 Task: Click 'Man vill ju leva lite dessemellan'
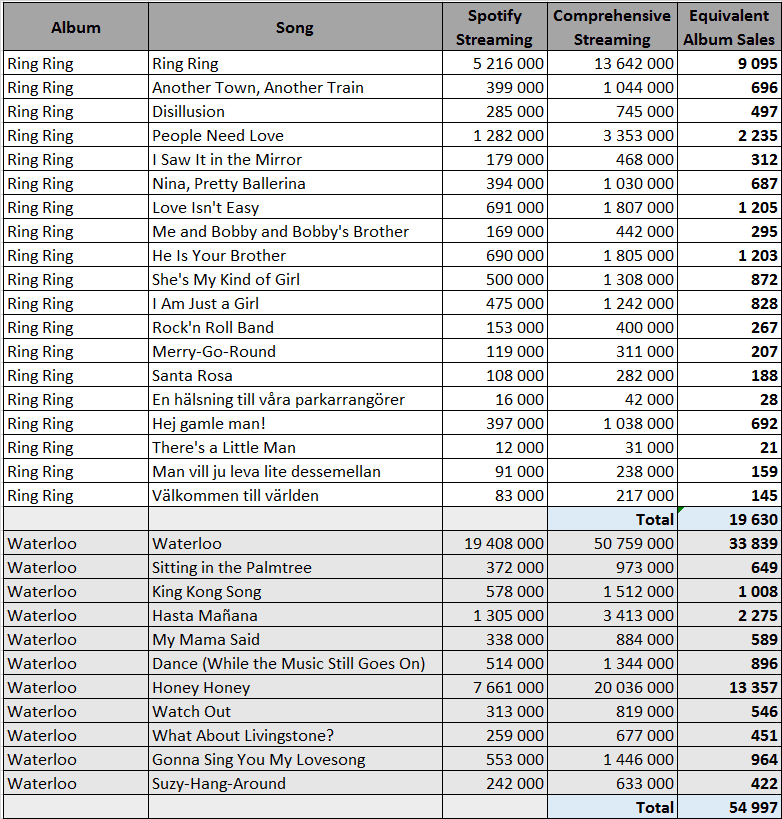click(295, 472)
